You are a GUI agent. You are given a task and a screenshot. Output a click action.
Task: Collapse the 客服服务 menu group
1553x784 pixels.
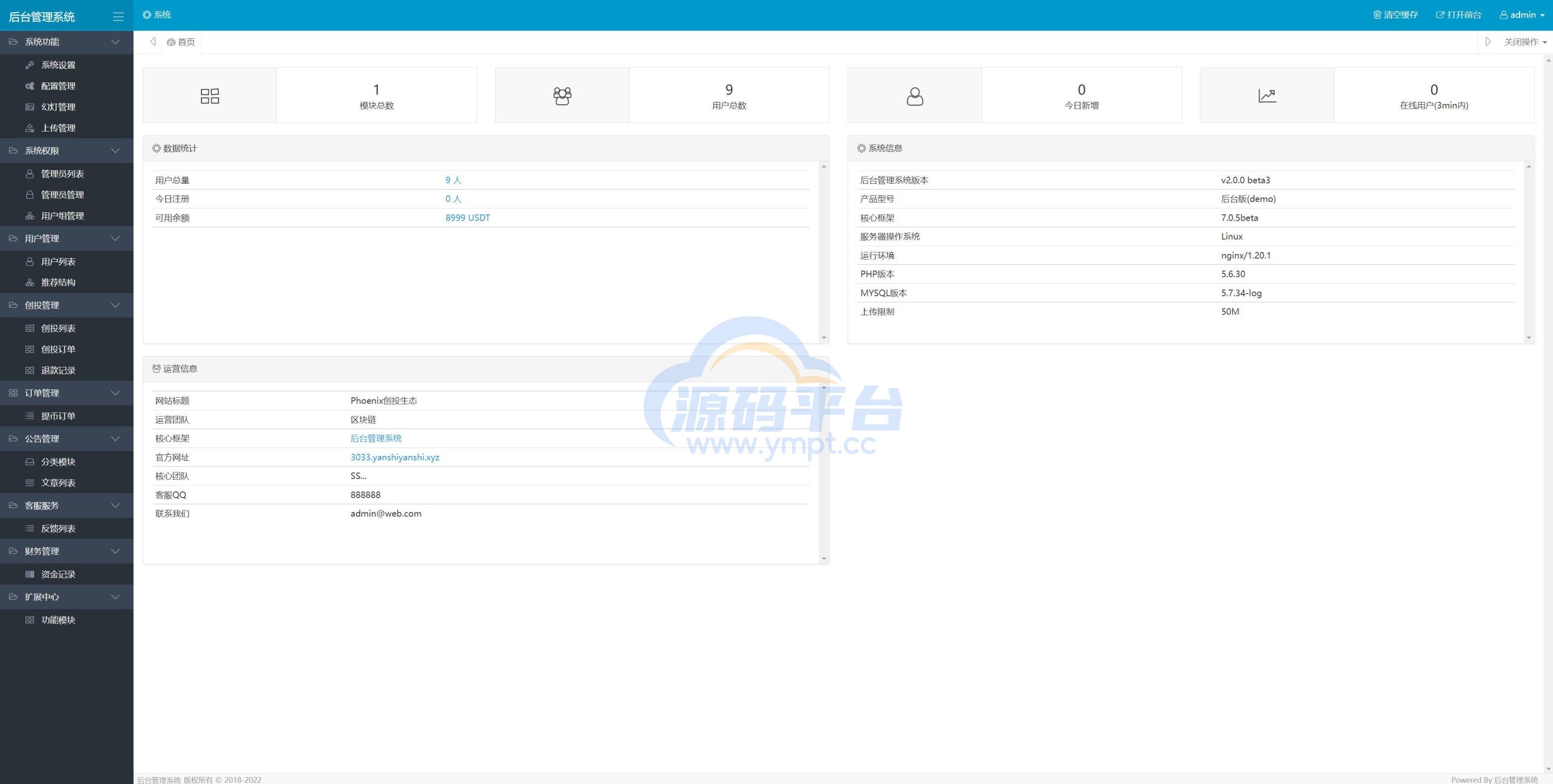click(x=67, y=505)
